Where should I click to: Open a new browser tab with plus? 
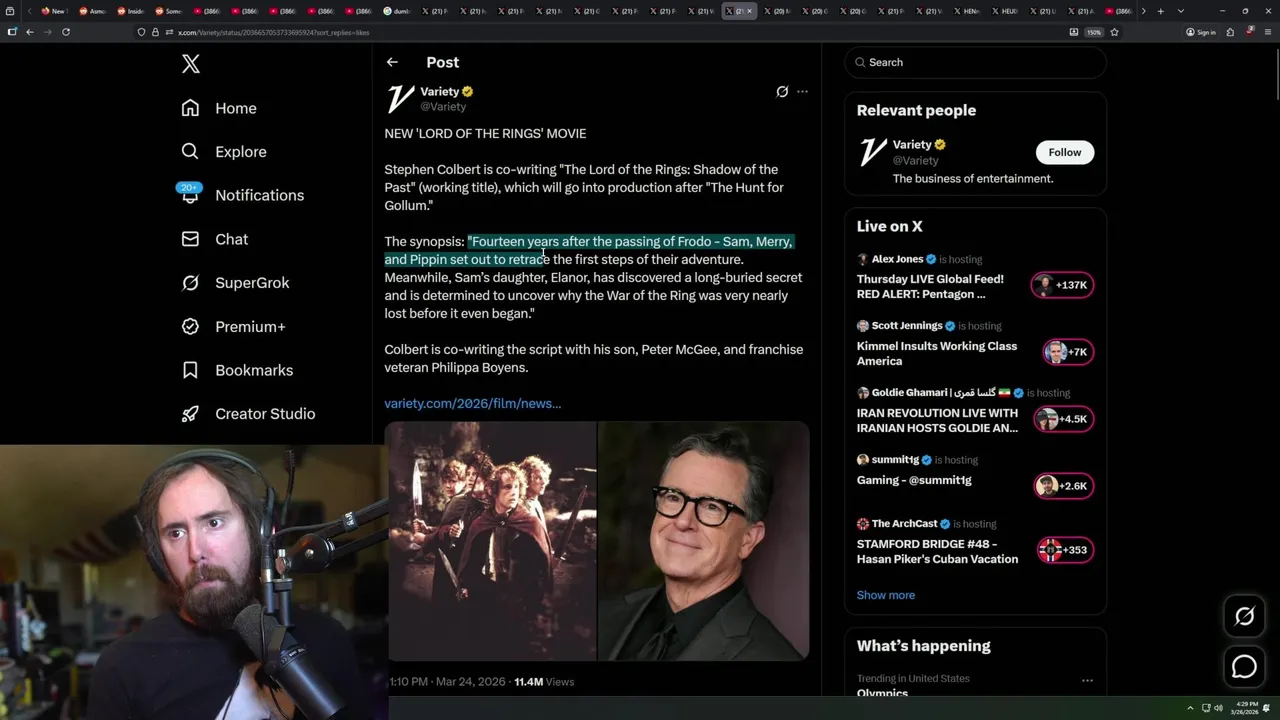coord(1160,11)
